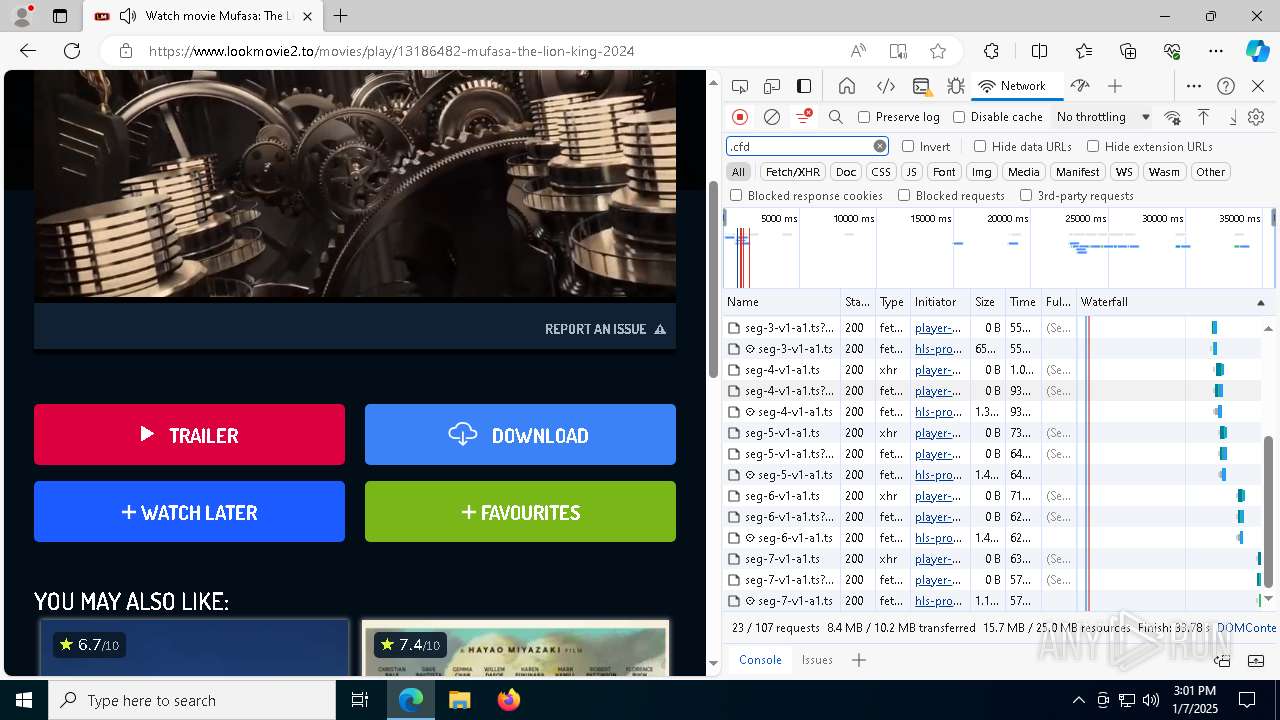This screenshot has width=1280, height=720.
Task: Add movie to FAVOURITES
Action: click(520, 512)
